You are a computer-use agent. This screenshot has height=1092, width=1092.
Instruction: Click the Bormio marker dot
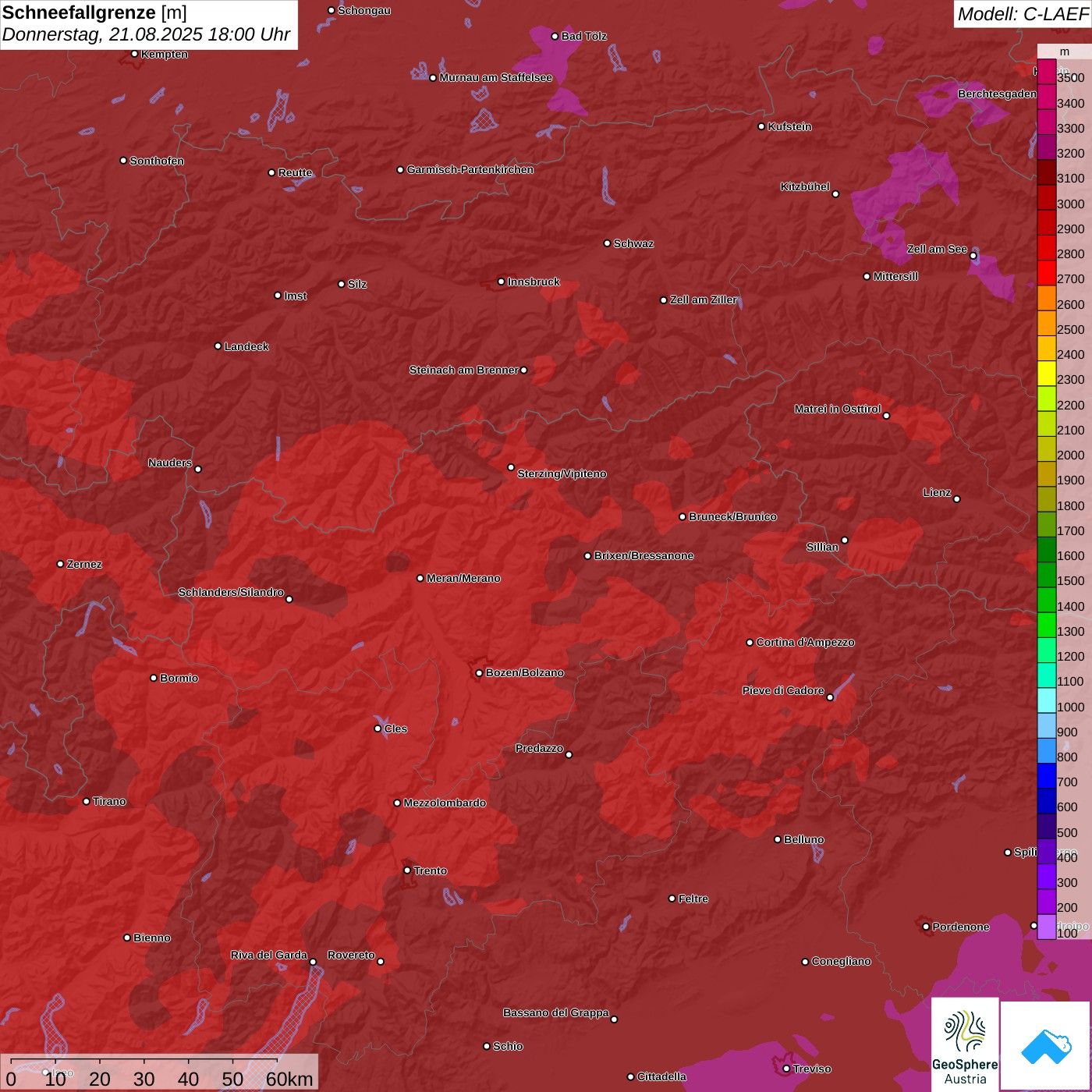154,678
